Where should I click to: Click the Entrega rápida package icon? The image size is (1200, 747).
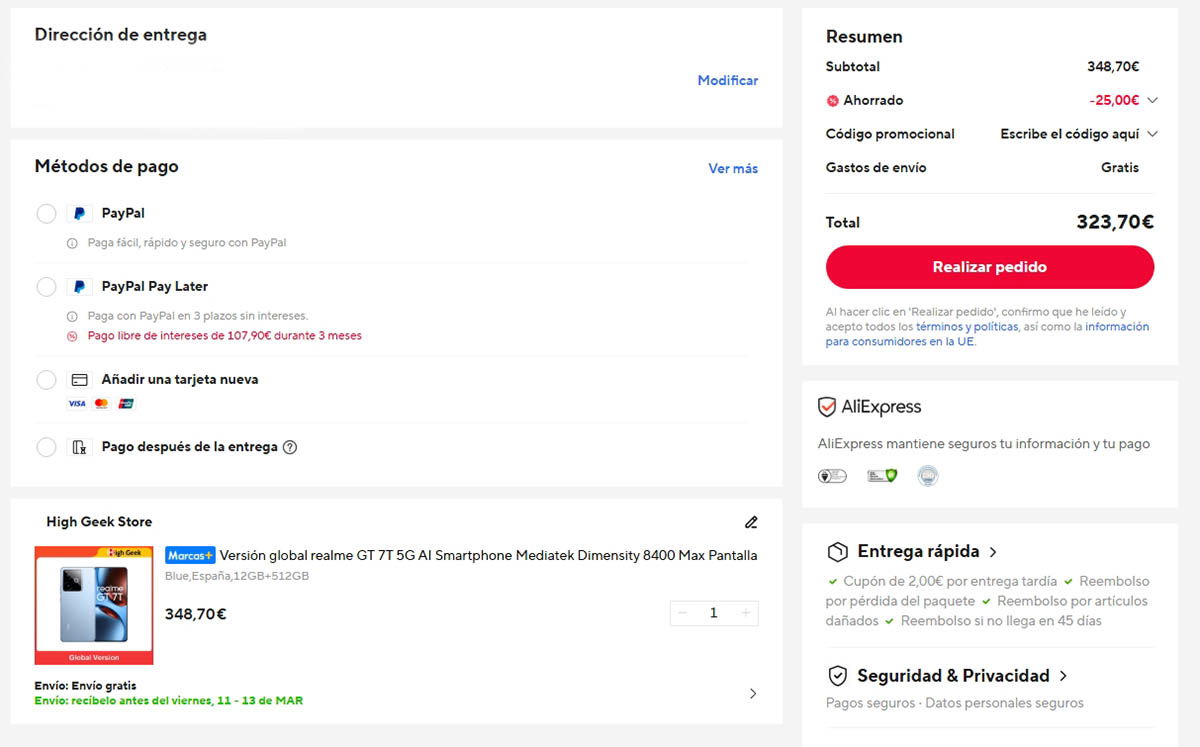(x=838, y=551)
